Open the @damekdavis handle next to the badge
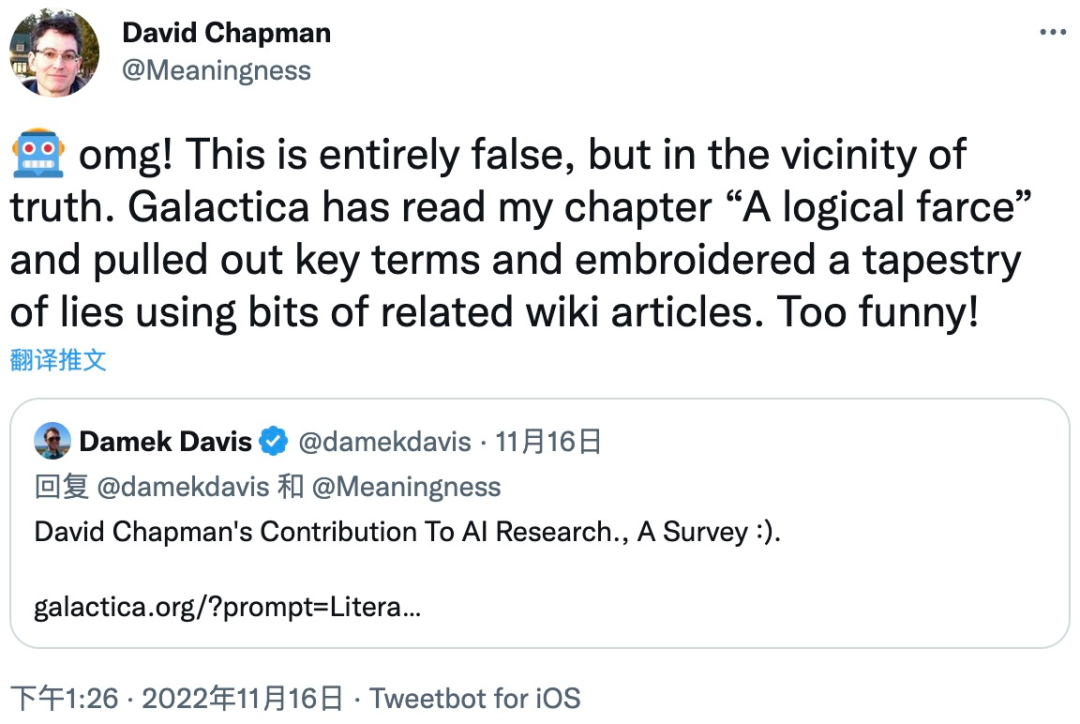 point(384,442)
